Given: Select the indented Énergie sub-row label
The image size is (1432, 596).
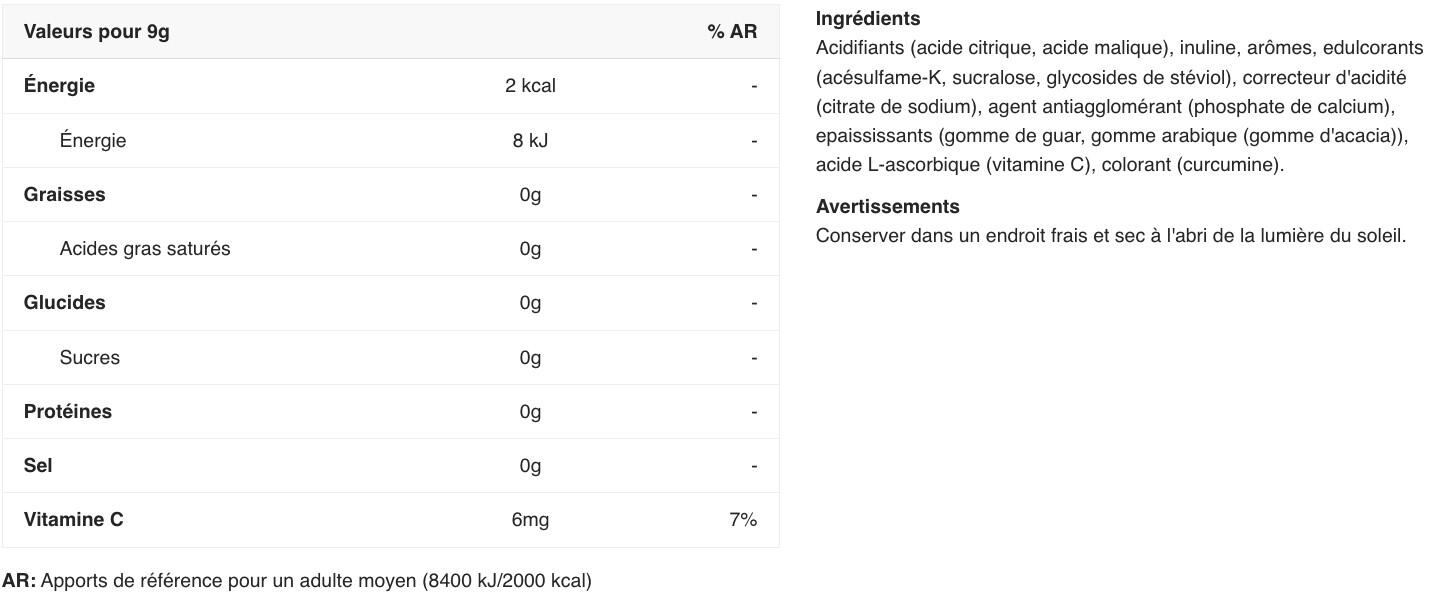Looking at the screenshot, I should (x=93, y=141).
